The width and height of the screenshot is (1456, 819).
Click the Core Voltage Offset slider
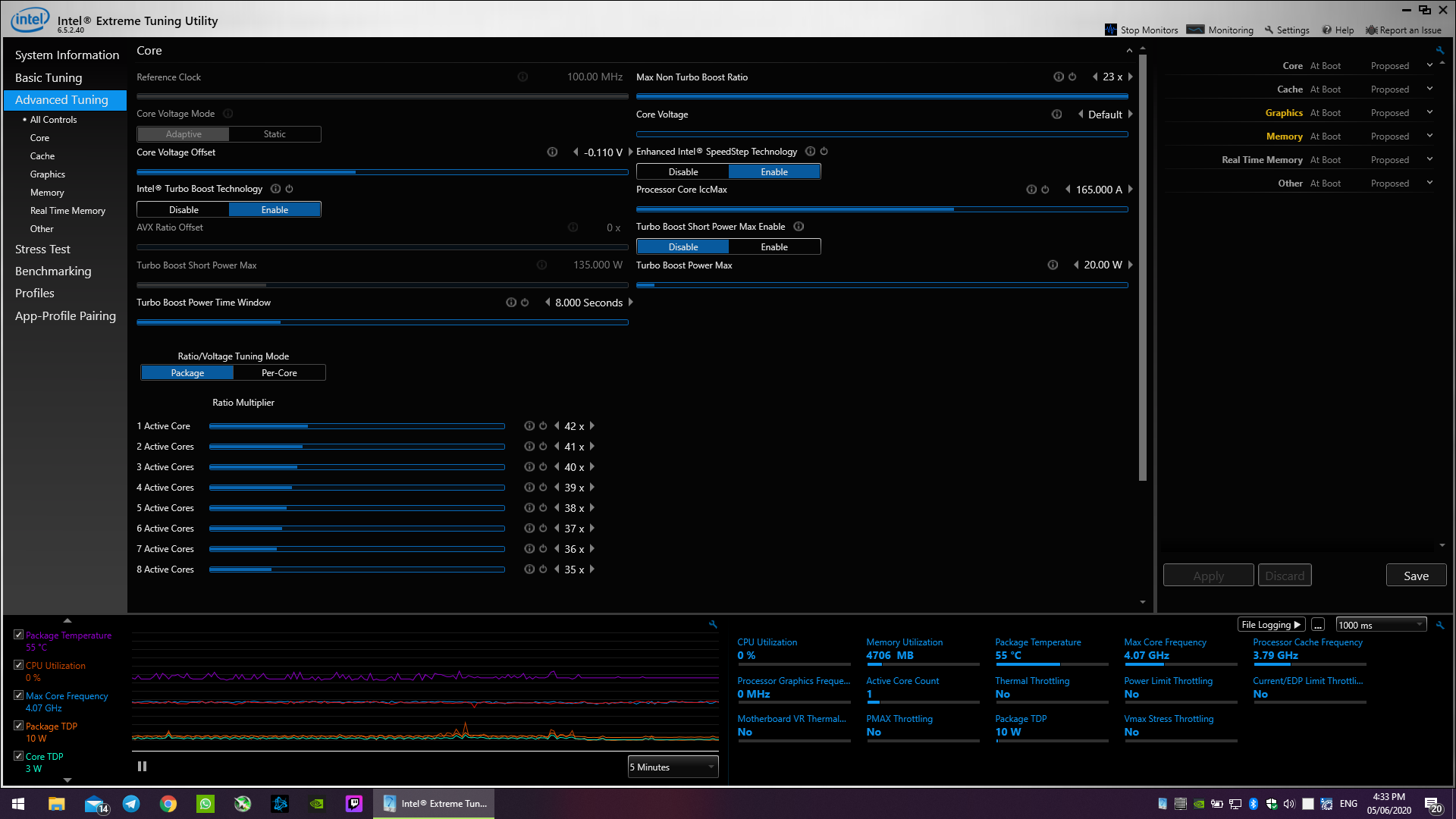[382, 172]
